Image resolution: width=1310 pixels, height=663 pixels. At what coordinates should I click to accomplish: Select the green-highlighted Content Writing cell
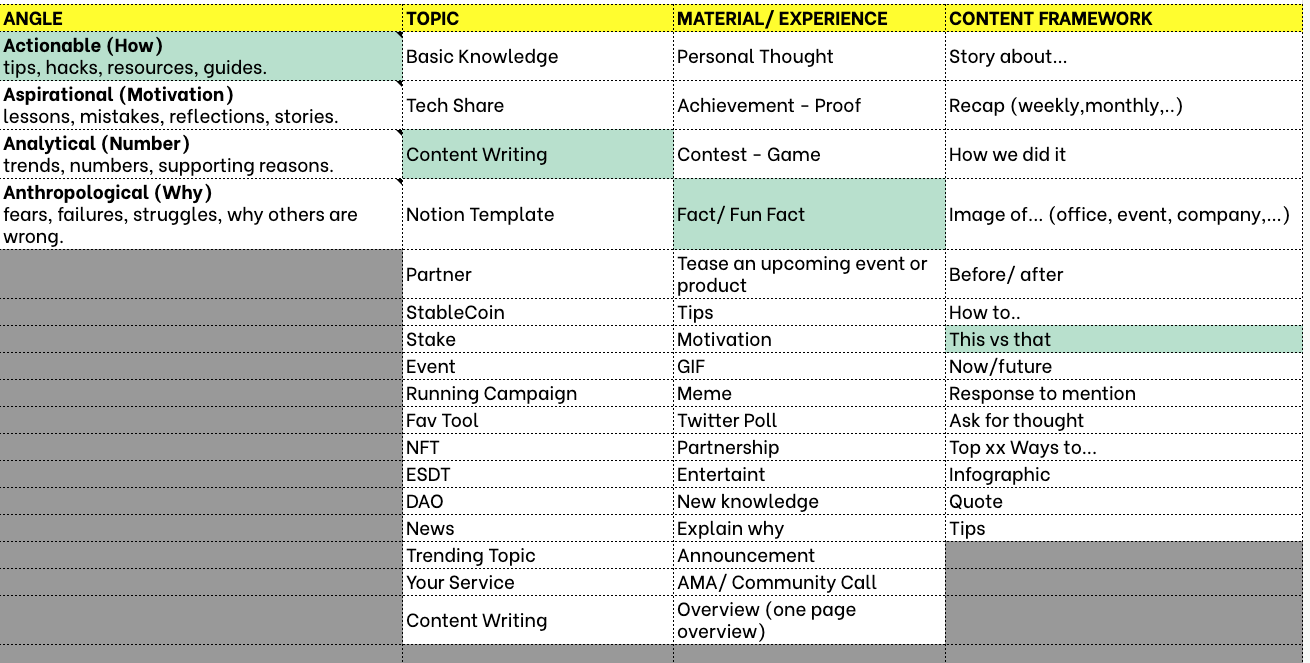coord(537,154)
